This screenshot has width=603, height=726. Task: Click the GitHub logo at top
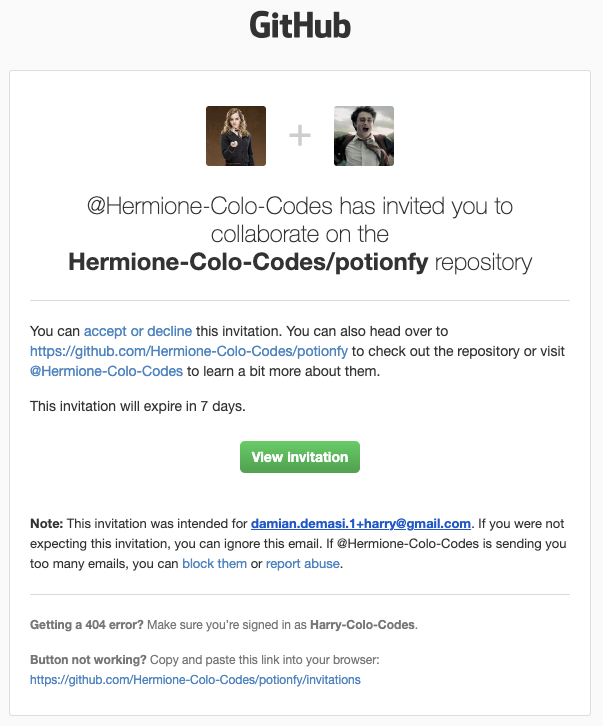click(300, 25)
